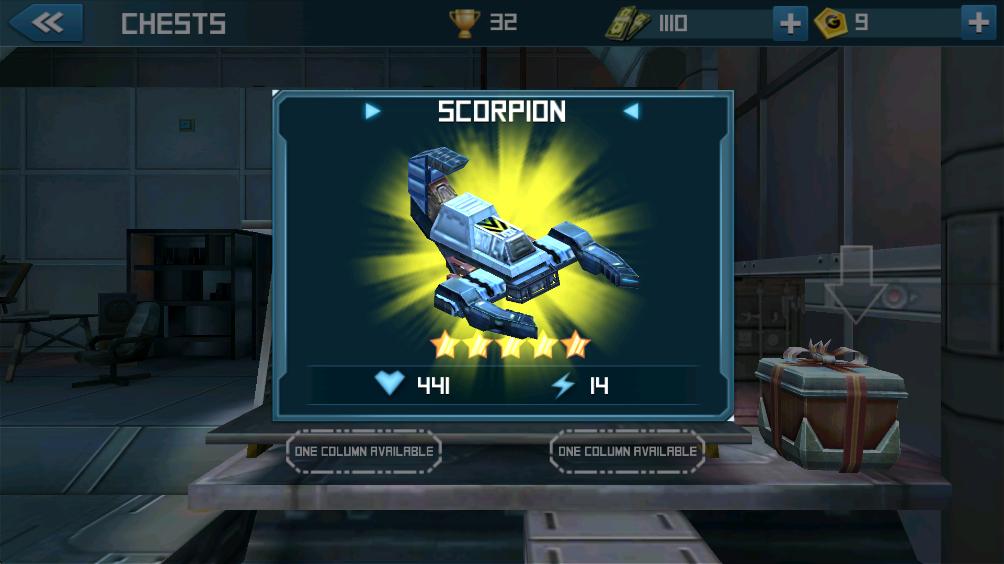Tap the 441 health value

coord(433,385)
